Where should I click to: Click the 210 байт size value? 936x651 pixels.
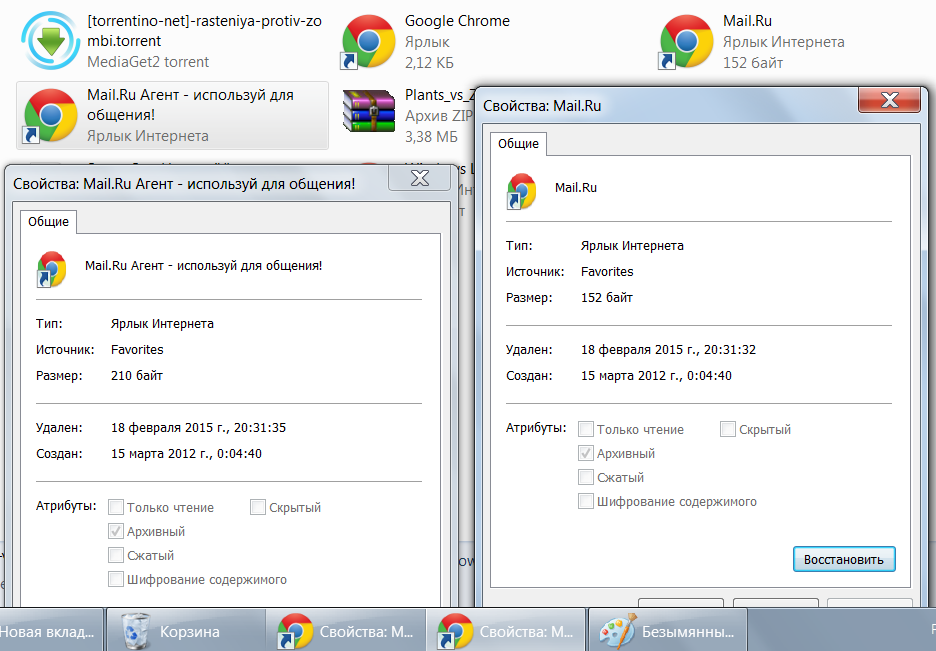click(x=137, y=375)
